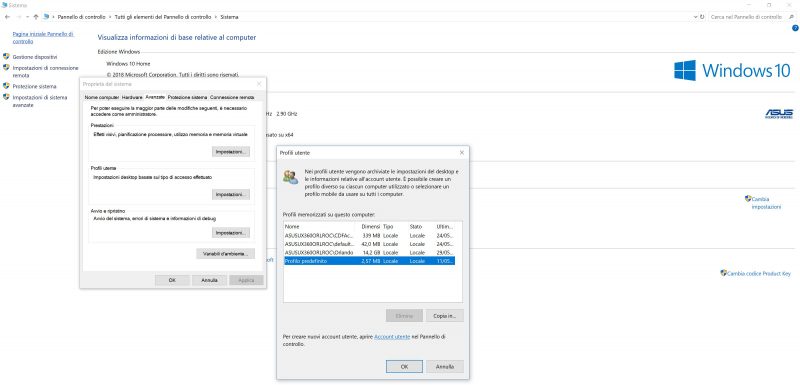Open the Account utente link
The width and height of the screenshot is (800, 385).
pyautogui.click(x=392, y=337)
